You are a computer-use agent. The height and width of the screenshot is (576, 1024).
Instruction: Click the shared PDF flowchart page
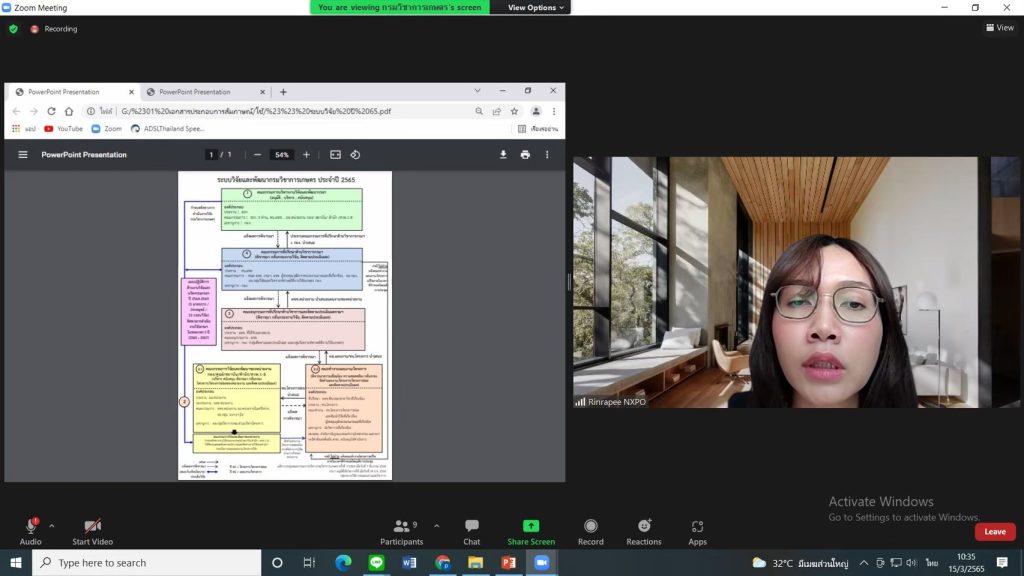pyautogui.click(x=285, y=325)
